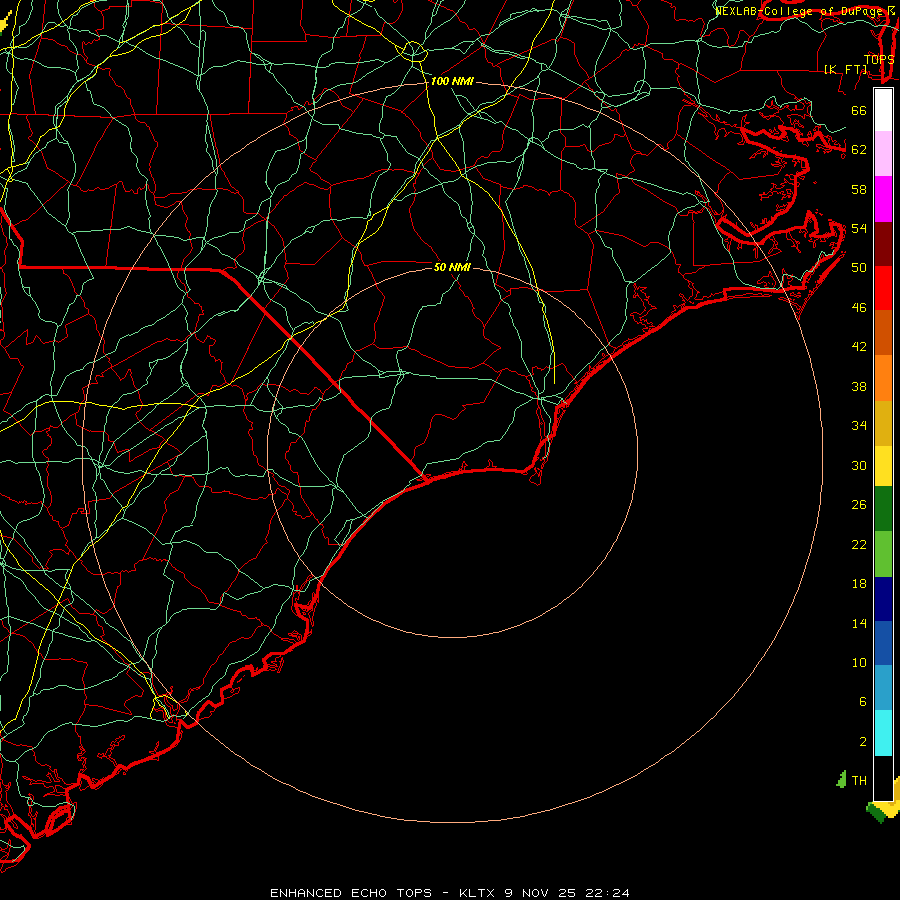Screen dimensions: 900x900
Task: Click the gold legend swatch
Action: (883, 423)
